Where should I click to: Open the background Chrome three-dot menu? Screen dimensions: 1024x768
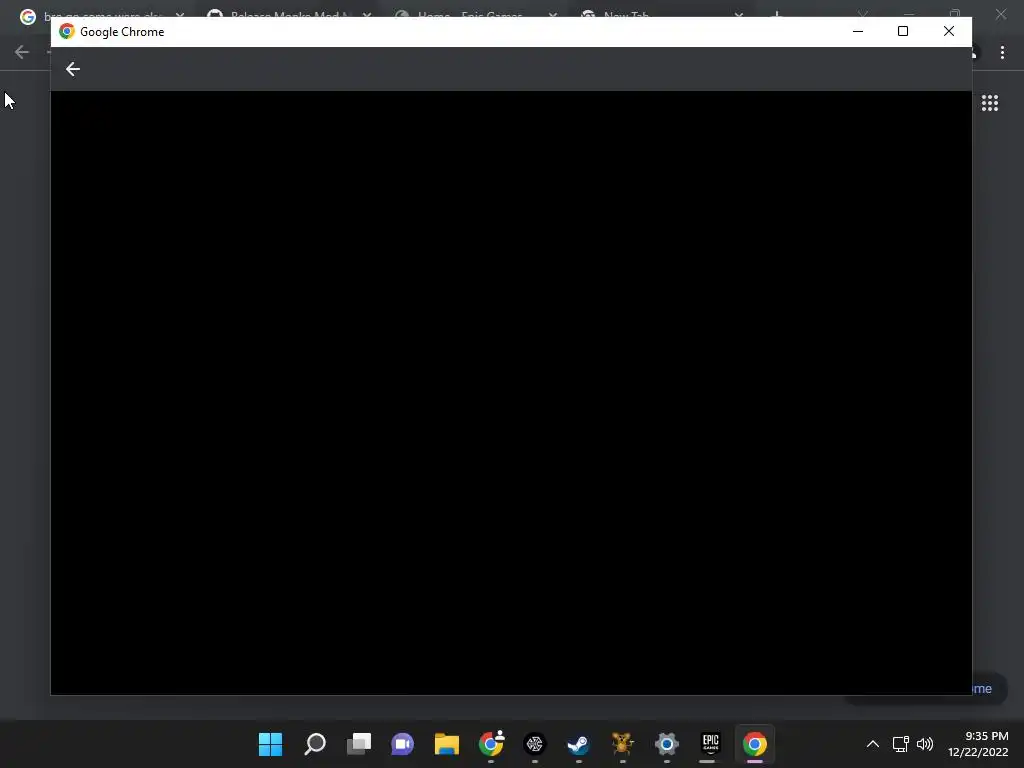[x=1002, y=52]
